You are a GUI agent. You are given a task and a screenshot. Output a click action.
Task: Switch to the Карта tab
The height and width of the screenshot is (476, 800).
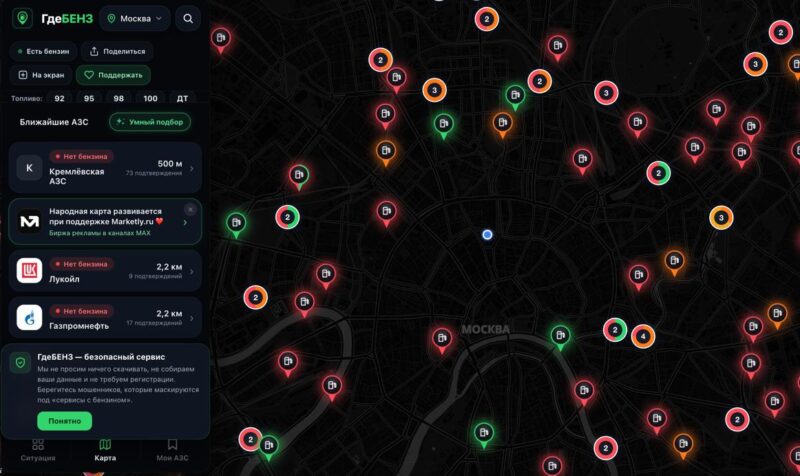105,450
